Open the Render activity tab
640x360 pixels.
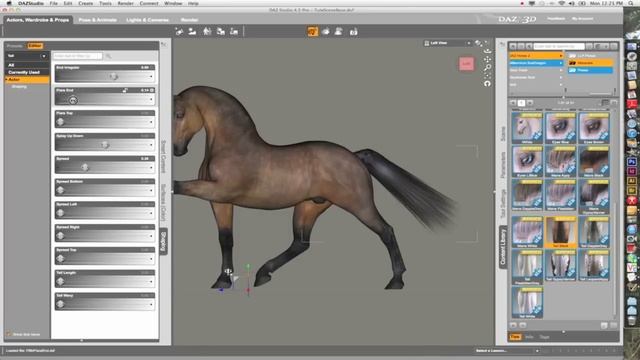click(x=189, y=20)
